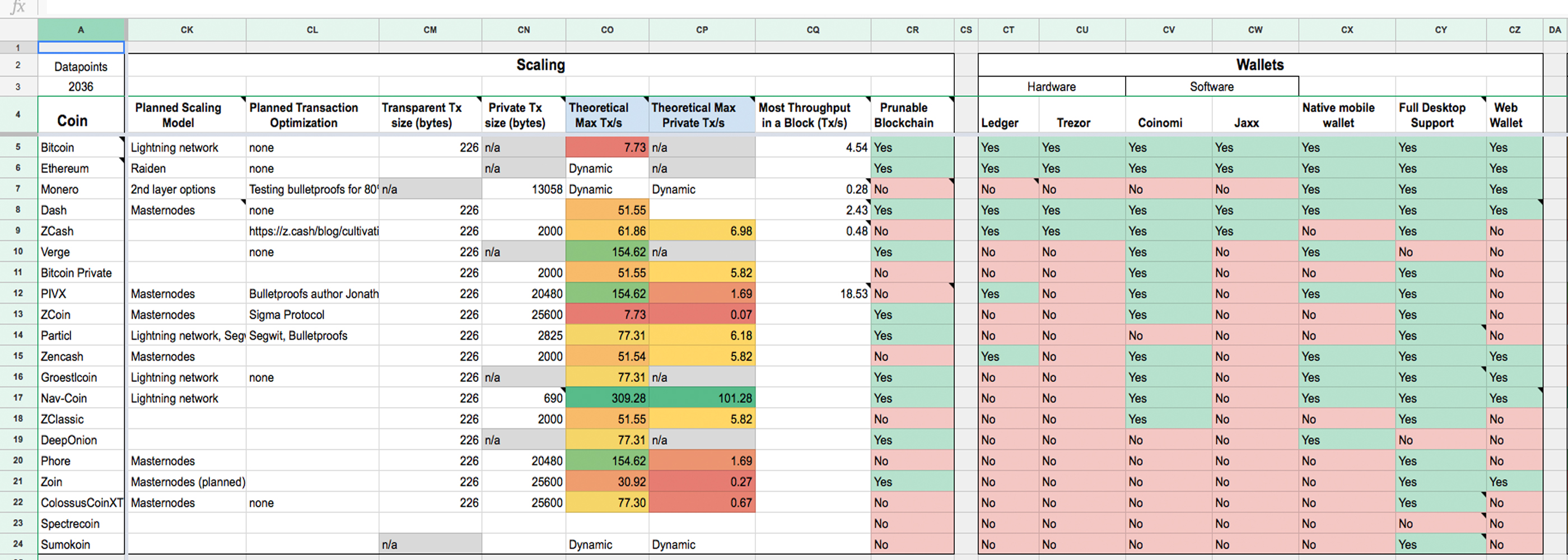
Task: Select column header CO
Action: [x=607, y=30]
